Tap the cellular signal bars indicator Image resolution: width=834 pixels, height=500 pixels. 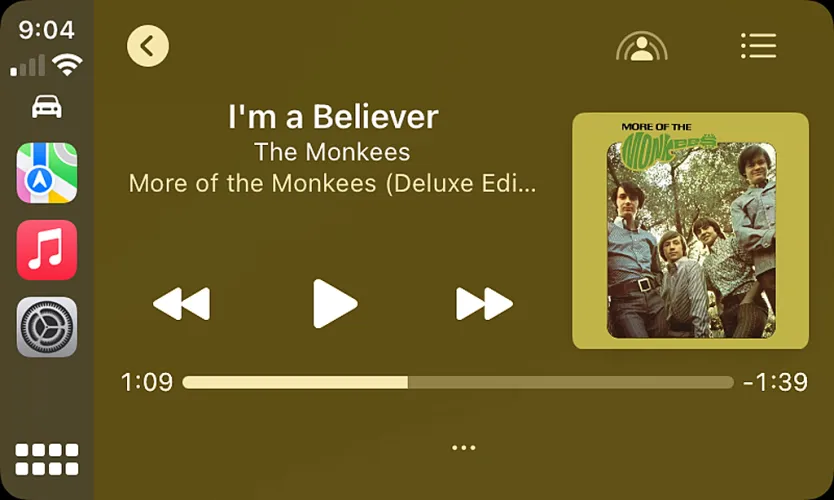click(28, 65)
